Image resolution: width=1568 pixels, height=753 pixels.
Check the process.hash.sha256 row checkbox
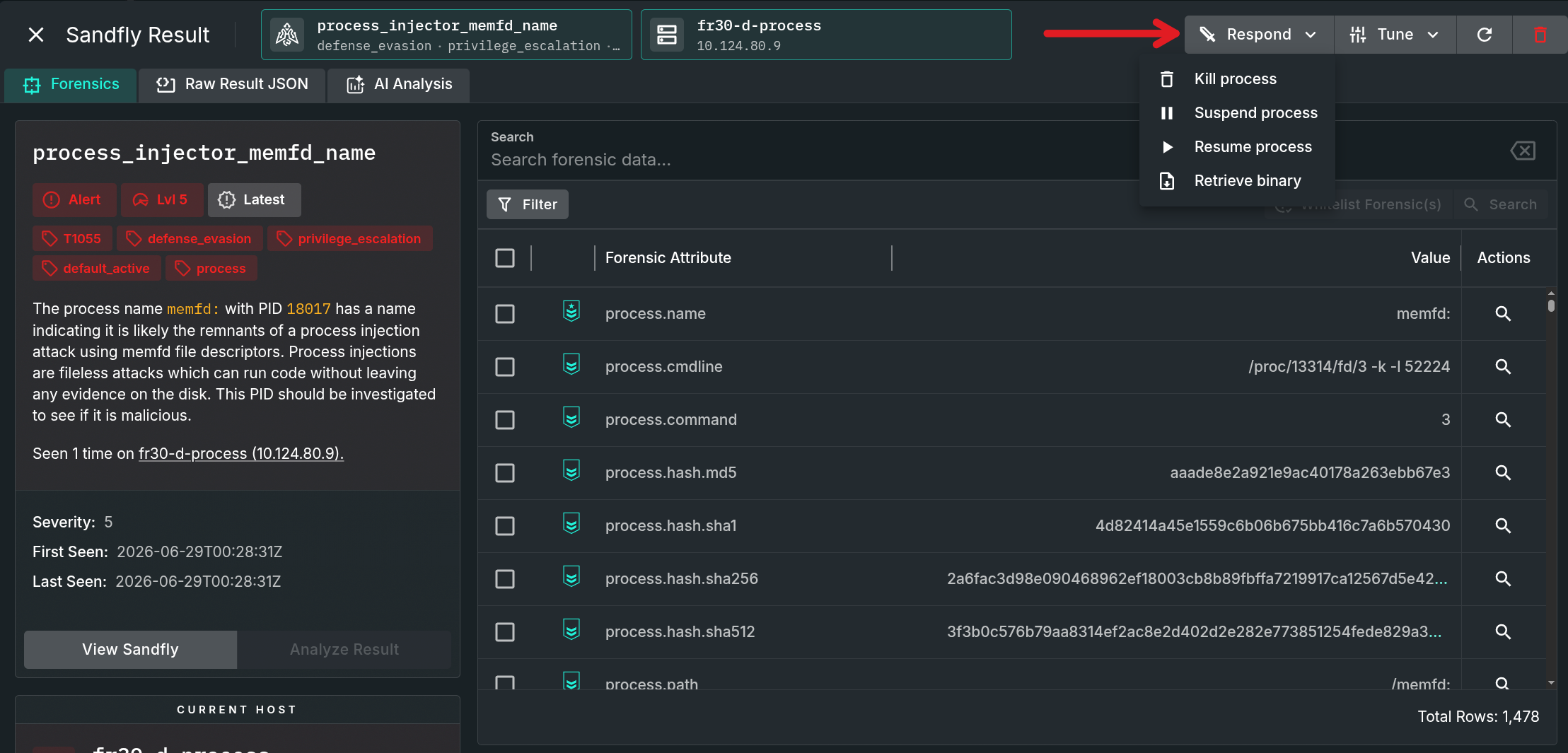(505, 579)
